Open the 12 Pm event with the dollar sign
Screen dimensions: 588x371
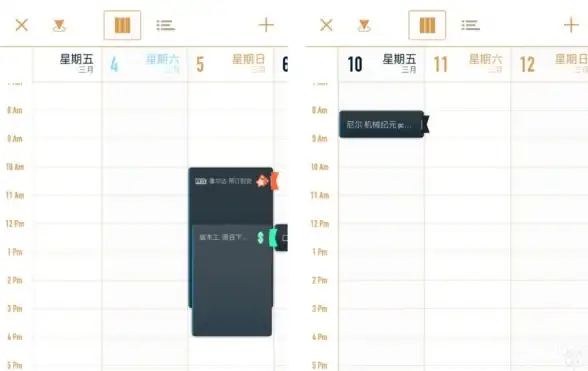point(232,280)
